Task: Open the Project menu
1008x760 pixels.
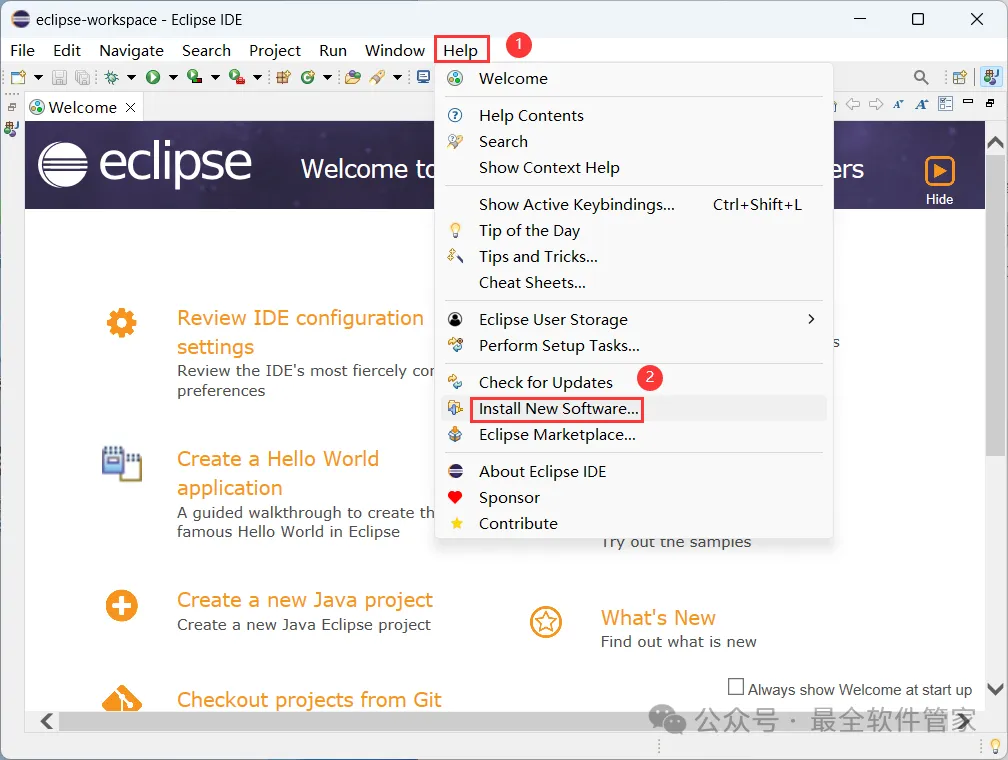Action: click(274, 50)
